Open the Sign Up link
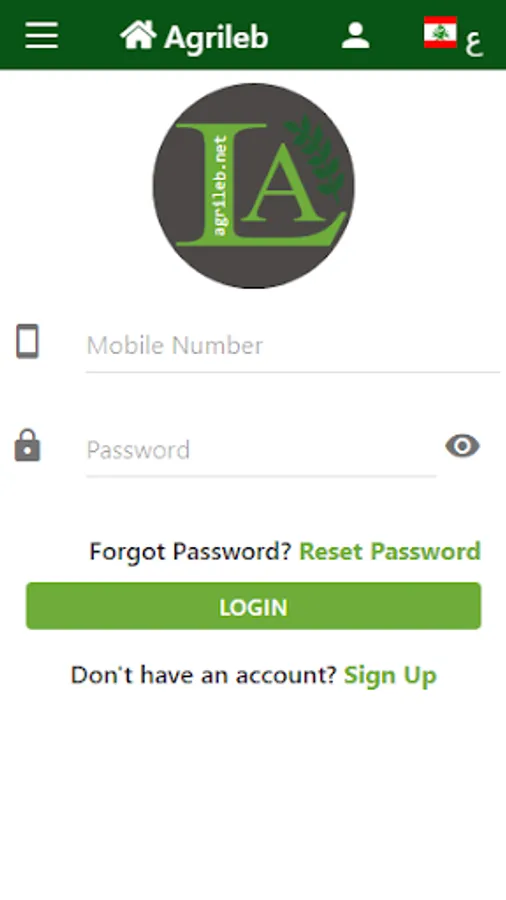Screen dimensions: 506x900 (x=390, y=676)
